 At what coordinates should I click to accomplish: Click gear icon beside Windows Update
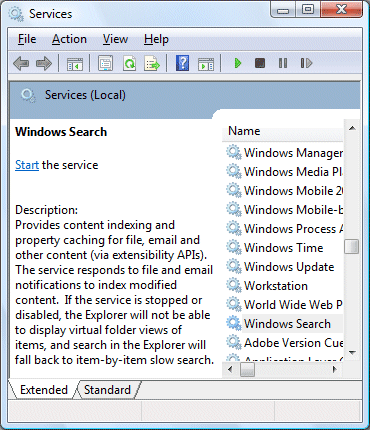pos(234,267)
